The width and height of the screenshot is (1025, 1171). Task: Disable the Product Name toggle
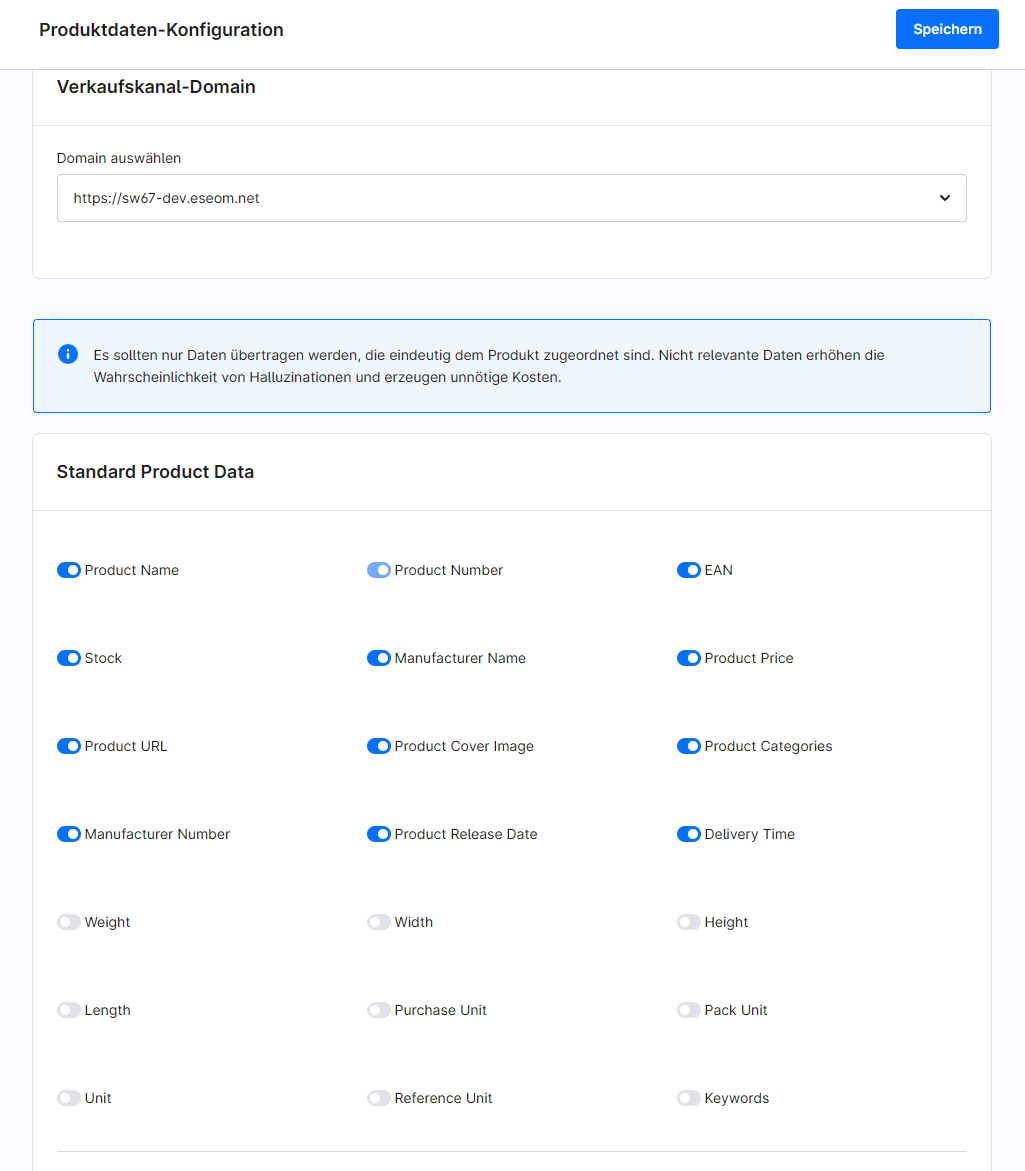(x=68, y=570)
